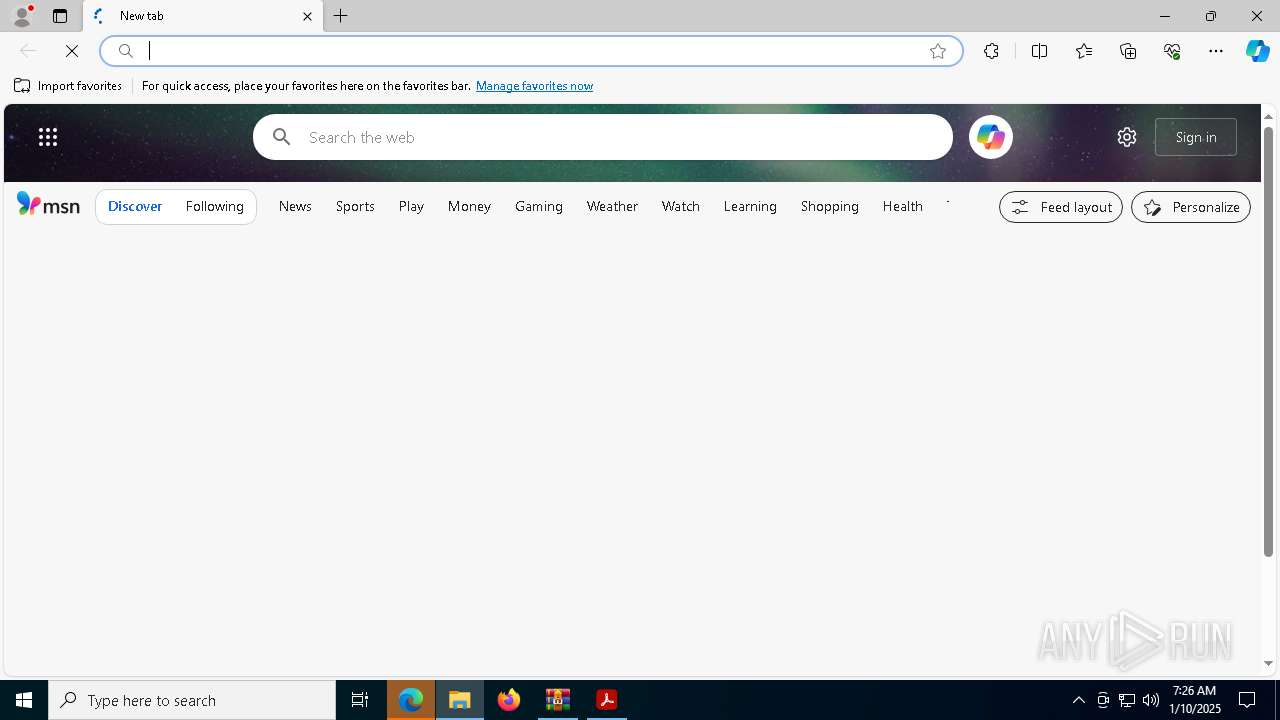Click the Personalize button
The width and height of the screenshot is (1280, 720).
[x=1191, y=207]
